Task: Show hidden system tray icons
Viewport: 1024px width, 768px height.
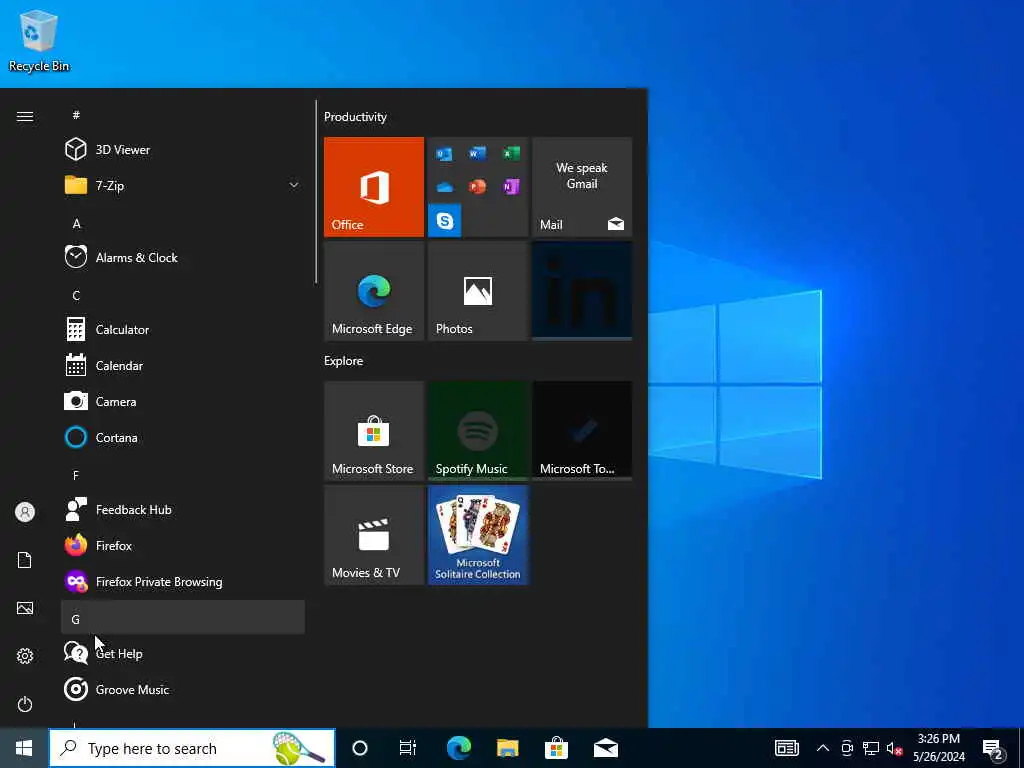Action: coord(823,748)
